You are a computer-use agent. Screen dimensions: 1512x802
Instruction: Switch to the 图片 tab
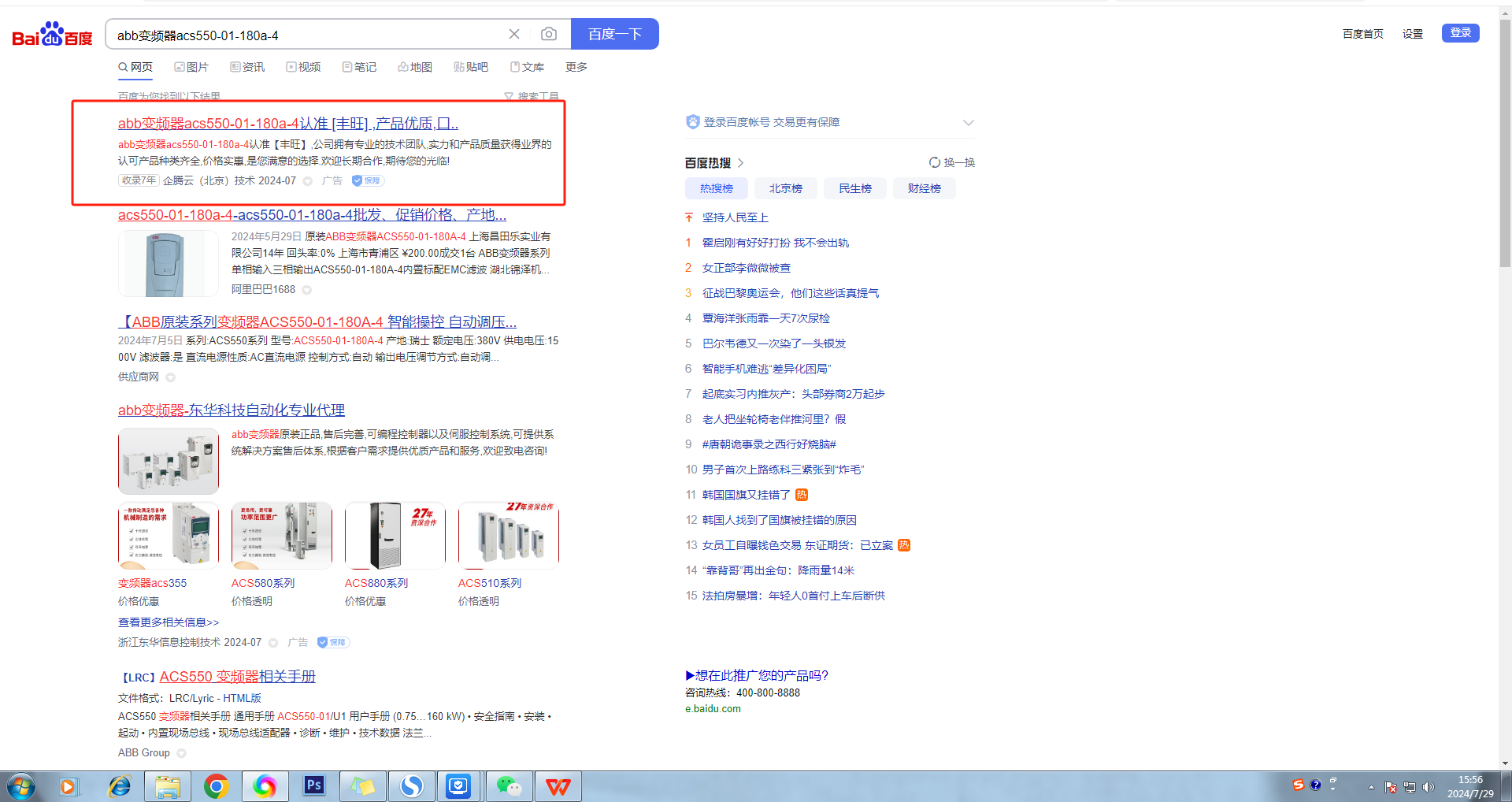(191, 67)
